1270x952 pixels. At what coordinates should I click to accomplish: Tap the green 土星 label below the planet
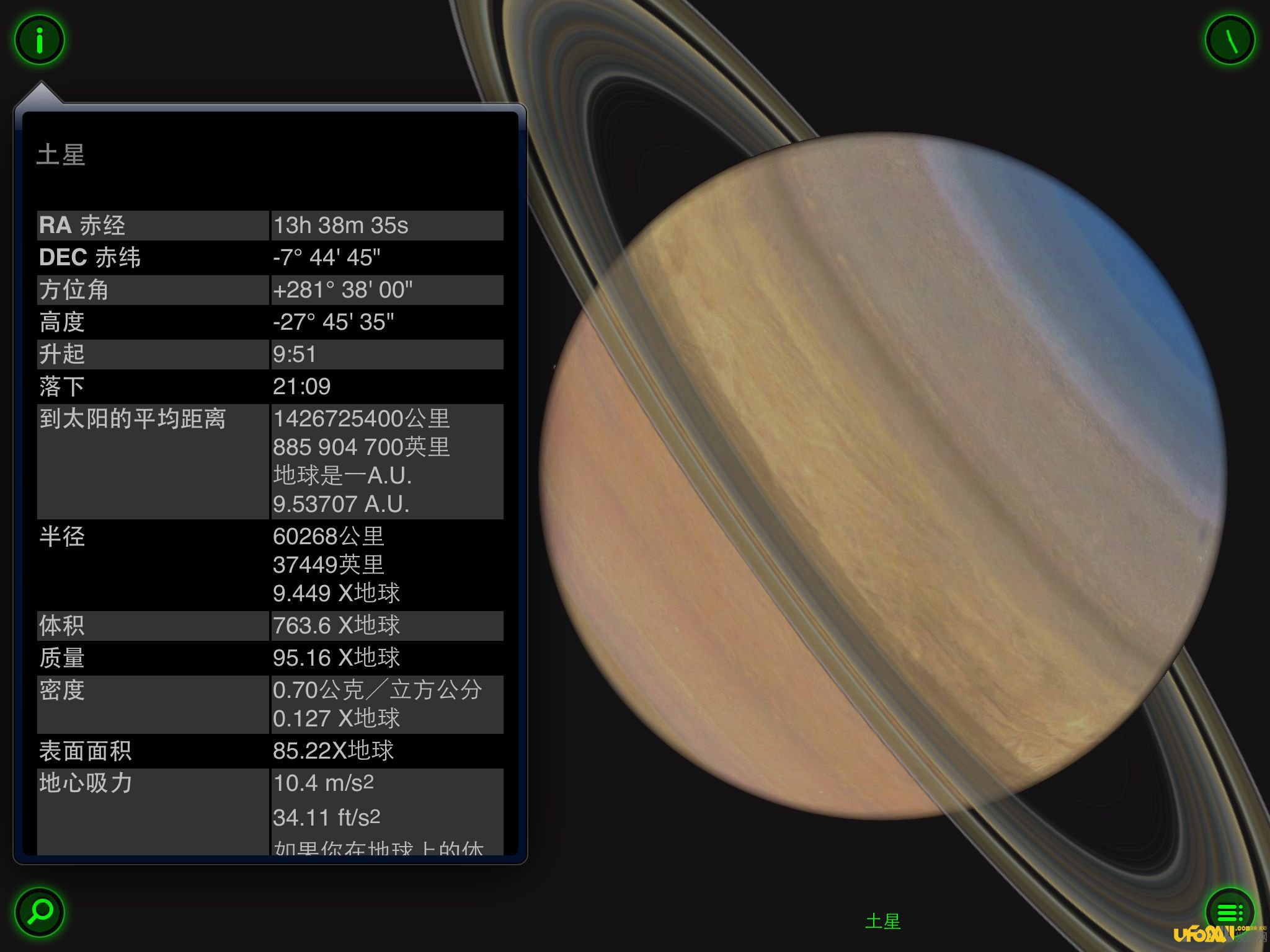coord(882,921)
